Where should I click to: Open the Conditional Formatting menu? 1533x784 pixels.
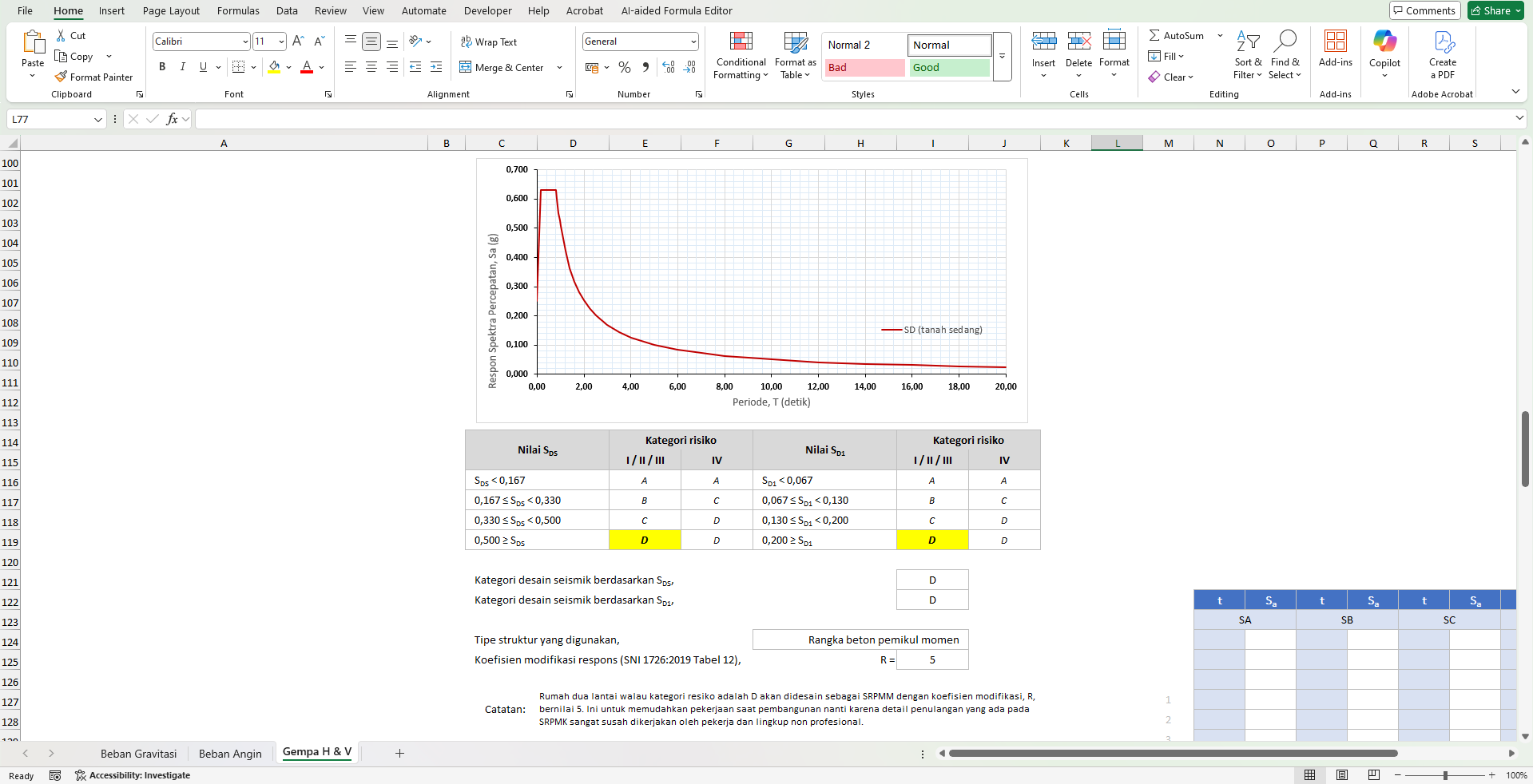click(x=741, y=56)
